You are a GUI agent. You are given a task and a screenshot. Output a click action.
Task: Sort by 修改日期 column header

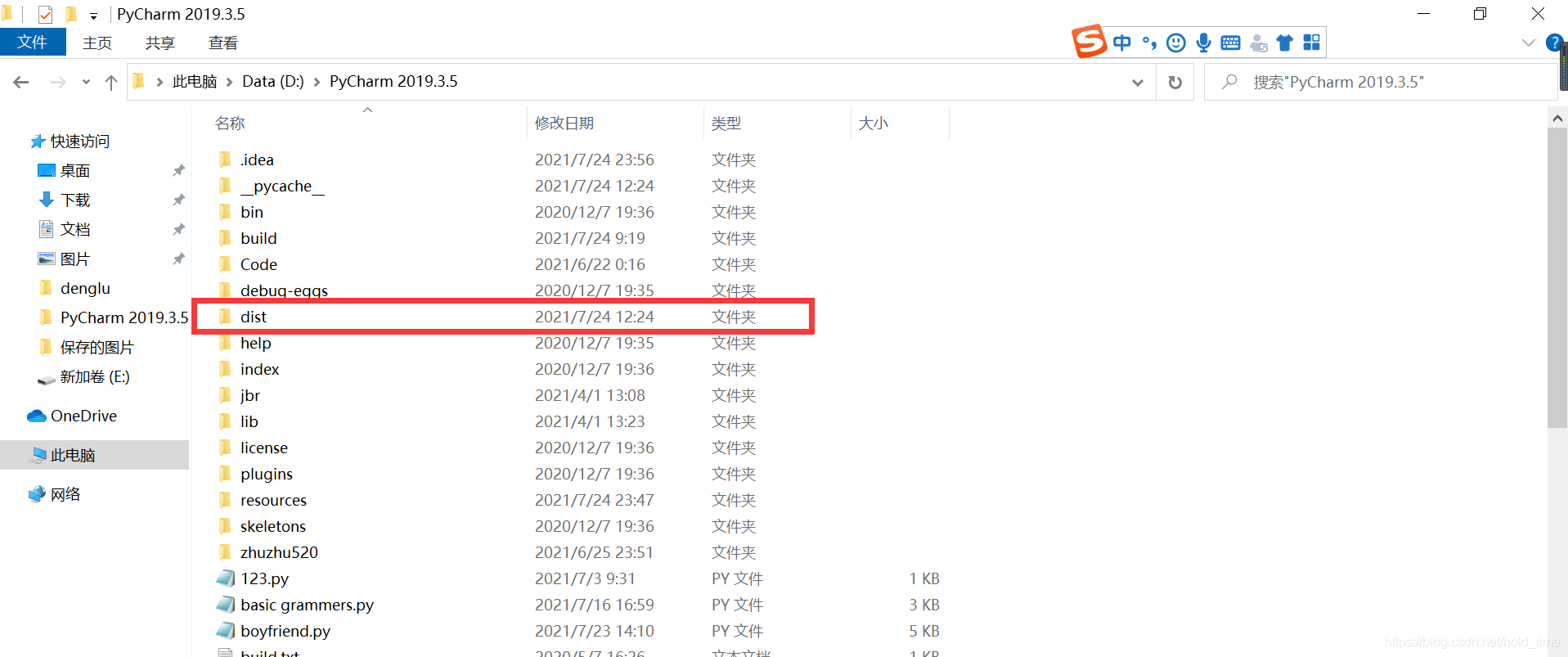pos(564,124)
